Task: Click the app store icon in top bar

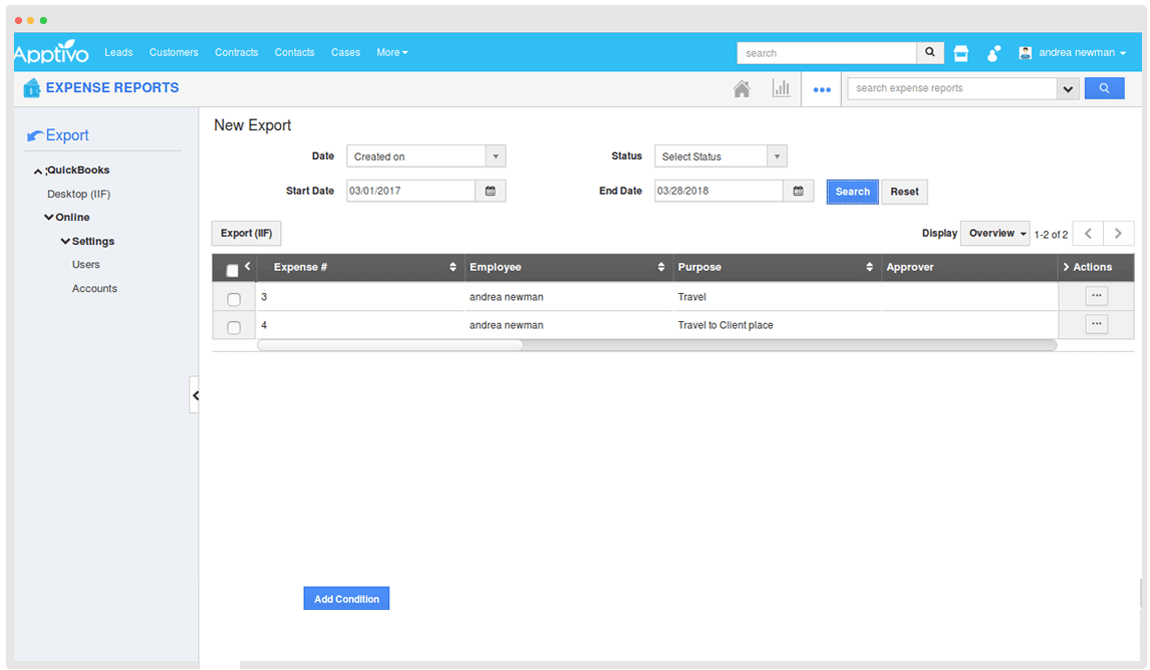Action: [x=961, y=53]
